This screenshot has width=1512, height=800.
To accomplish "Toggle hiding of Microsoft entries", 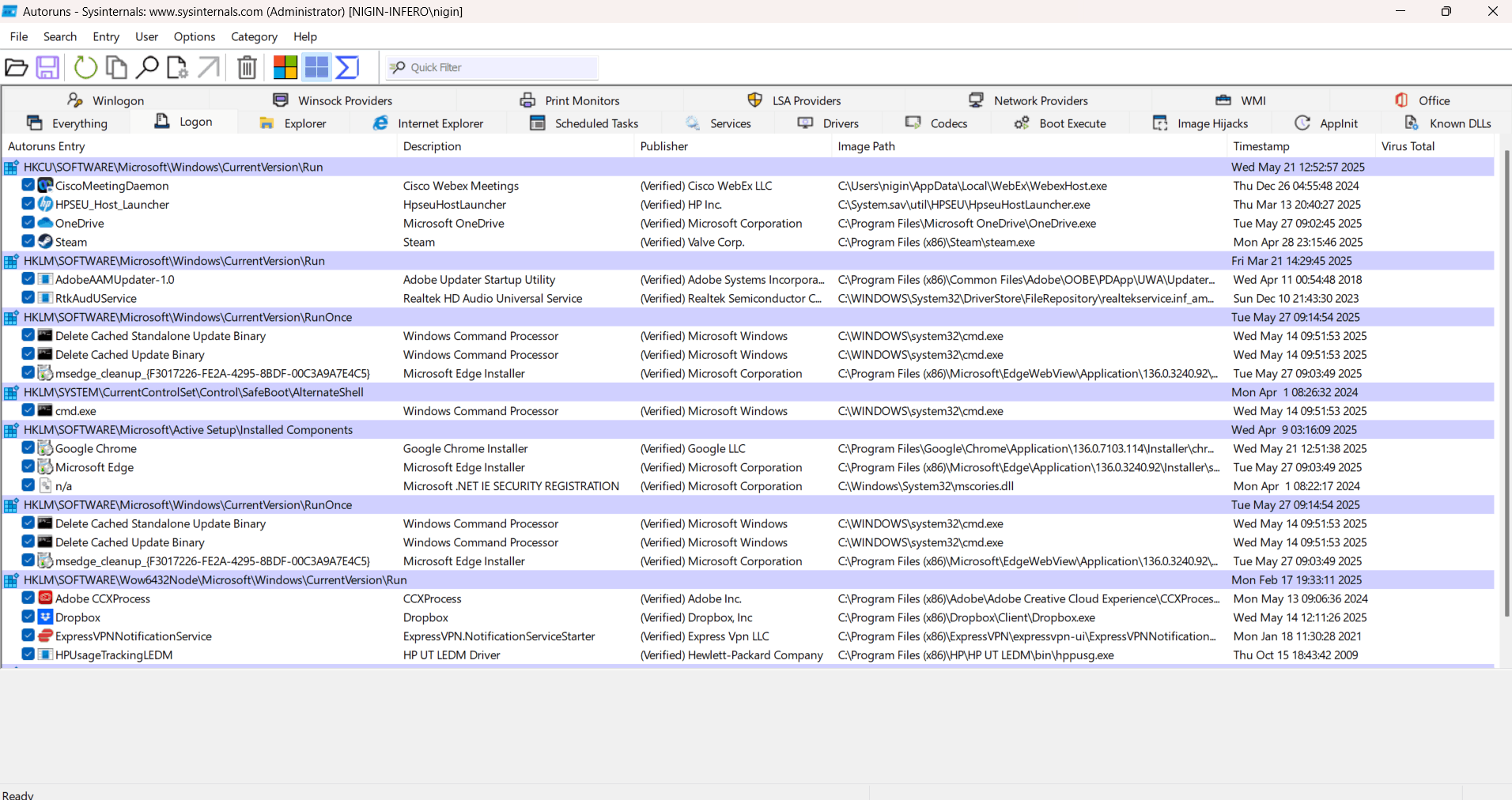I will point(284,67).
